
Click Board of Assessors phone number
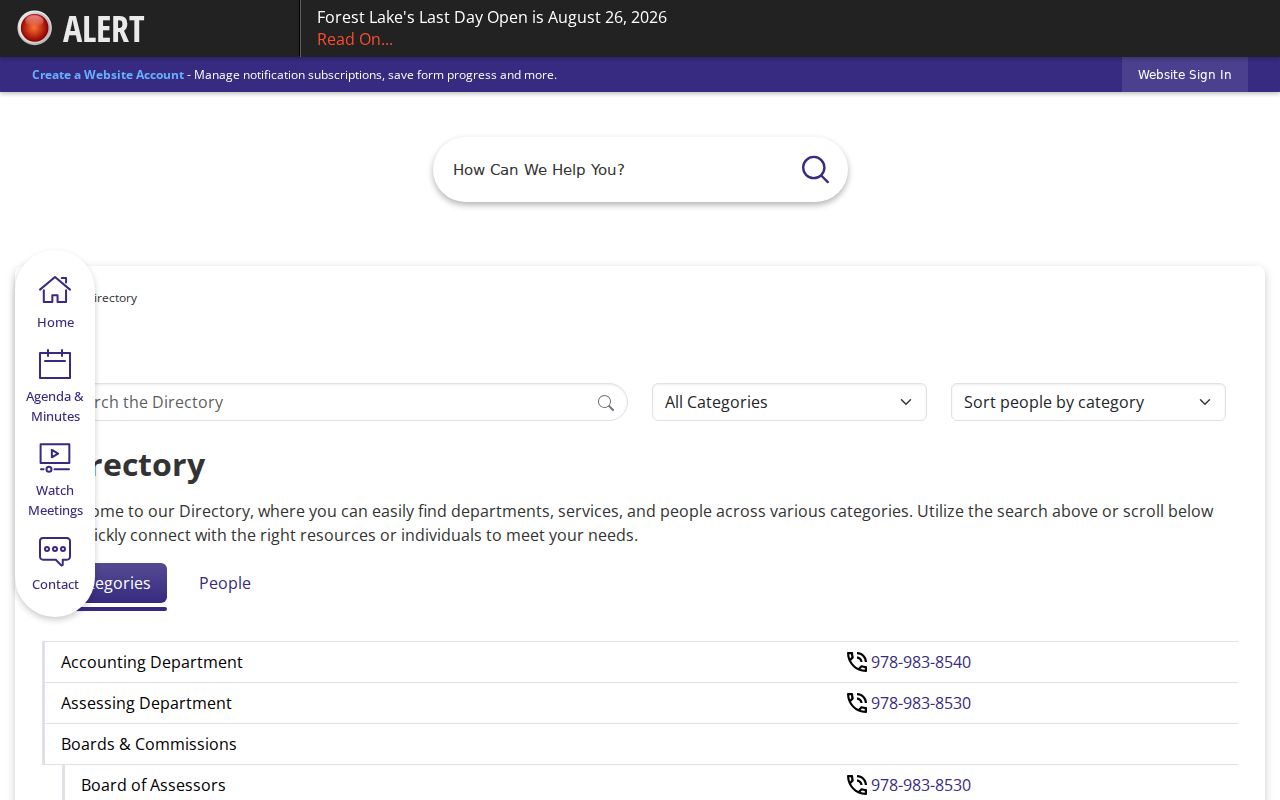point(921,785)
